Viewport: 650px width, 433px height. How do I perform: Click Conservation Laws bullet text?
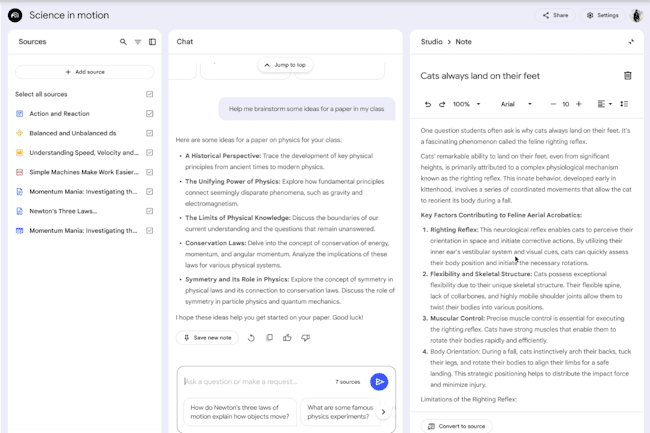click(x=287, y=254)
